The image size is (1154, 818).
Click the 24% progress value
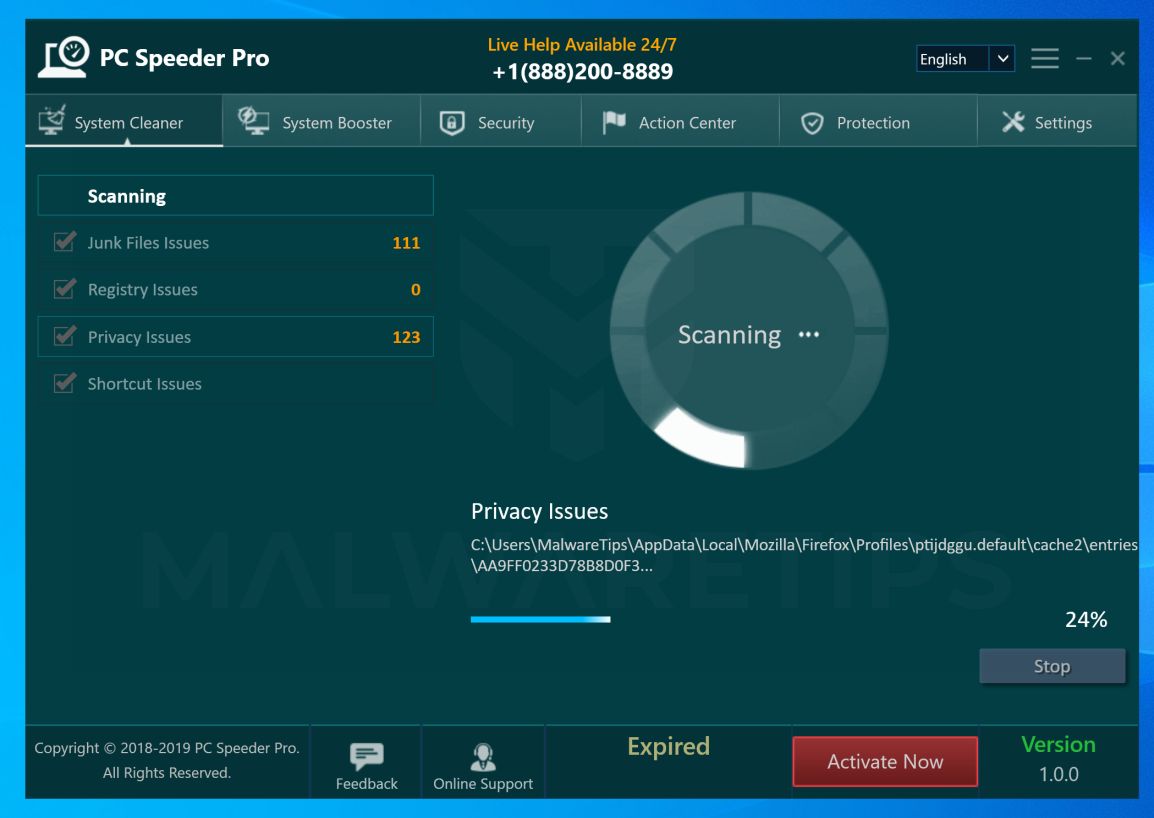[x=1086, y=620]
